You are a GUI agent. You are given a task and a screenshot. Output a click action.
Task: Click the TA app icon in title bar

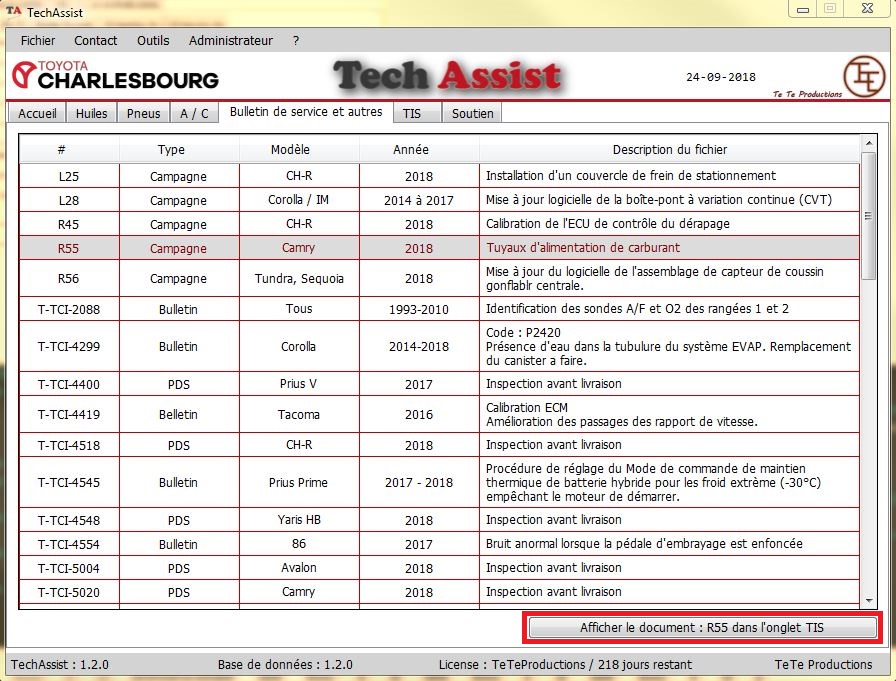(x=14, y=13)
